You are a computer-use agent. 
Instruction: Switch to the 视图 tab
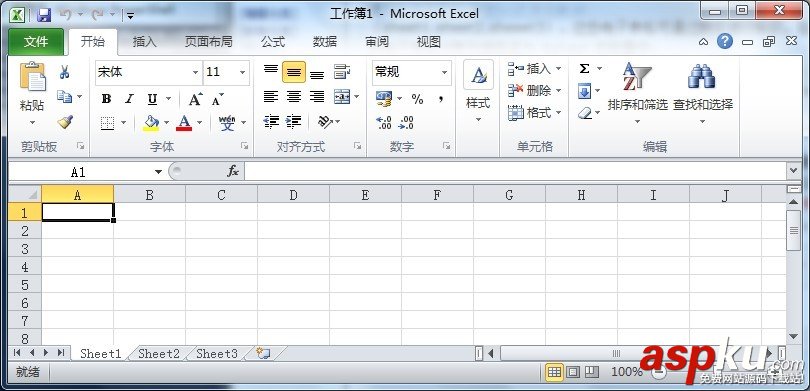point(429,42)
